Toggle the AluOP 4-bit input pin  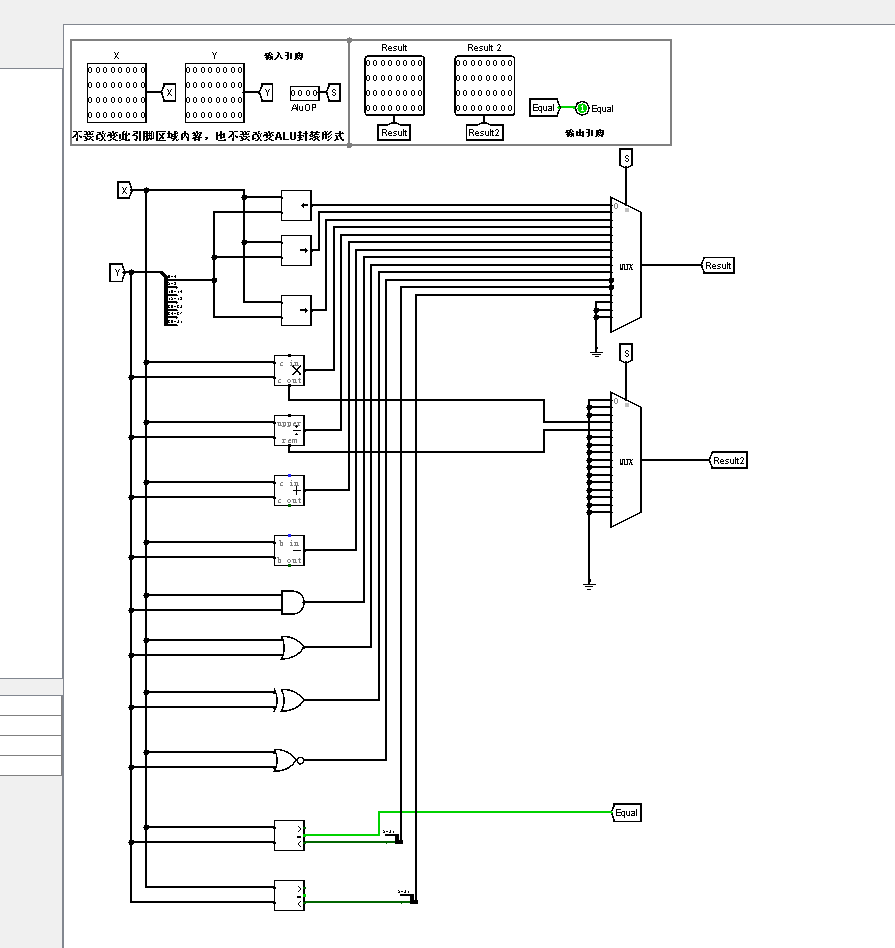(x=304, y=93)
